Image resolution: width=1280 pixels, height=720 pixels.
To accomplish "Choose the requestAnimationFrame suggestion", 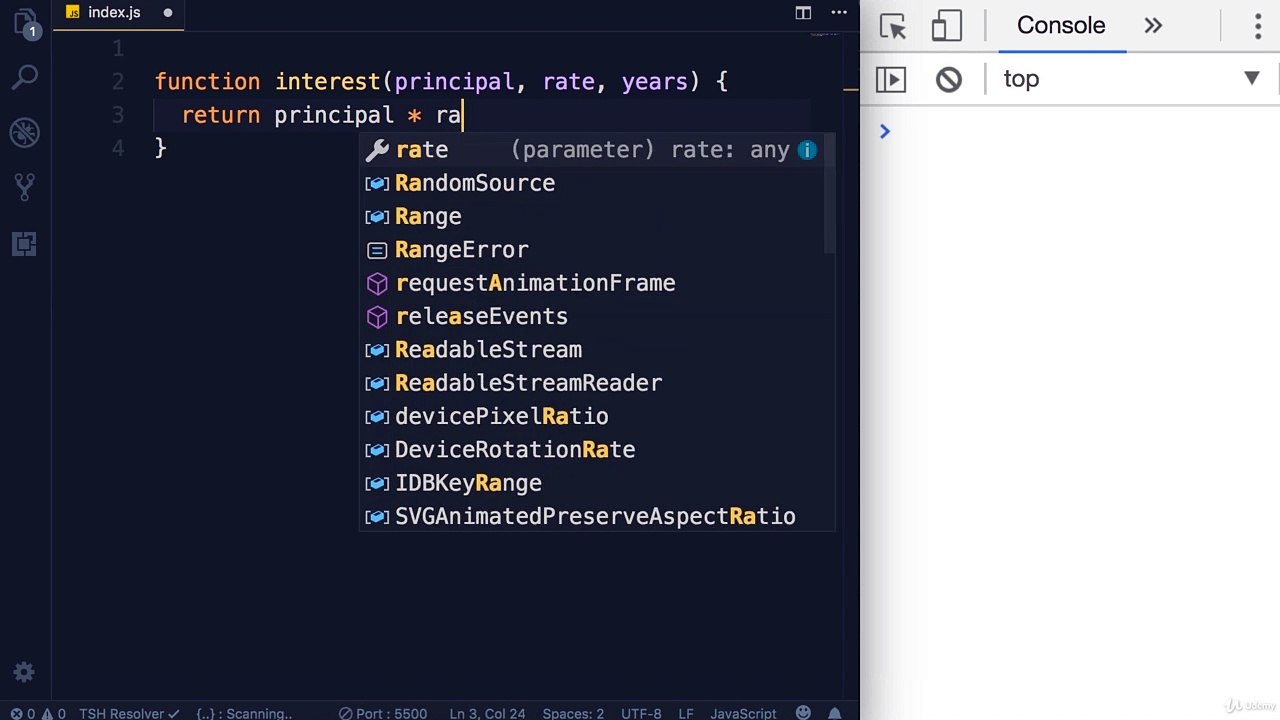I will coord(592,283).
